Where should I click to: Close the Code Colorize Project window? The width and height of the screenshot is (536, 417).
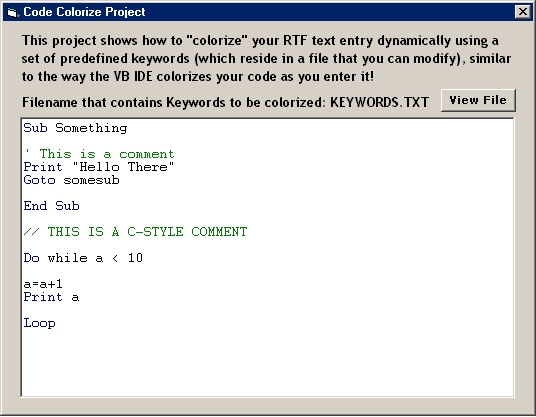point(522,12)
